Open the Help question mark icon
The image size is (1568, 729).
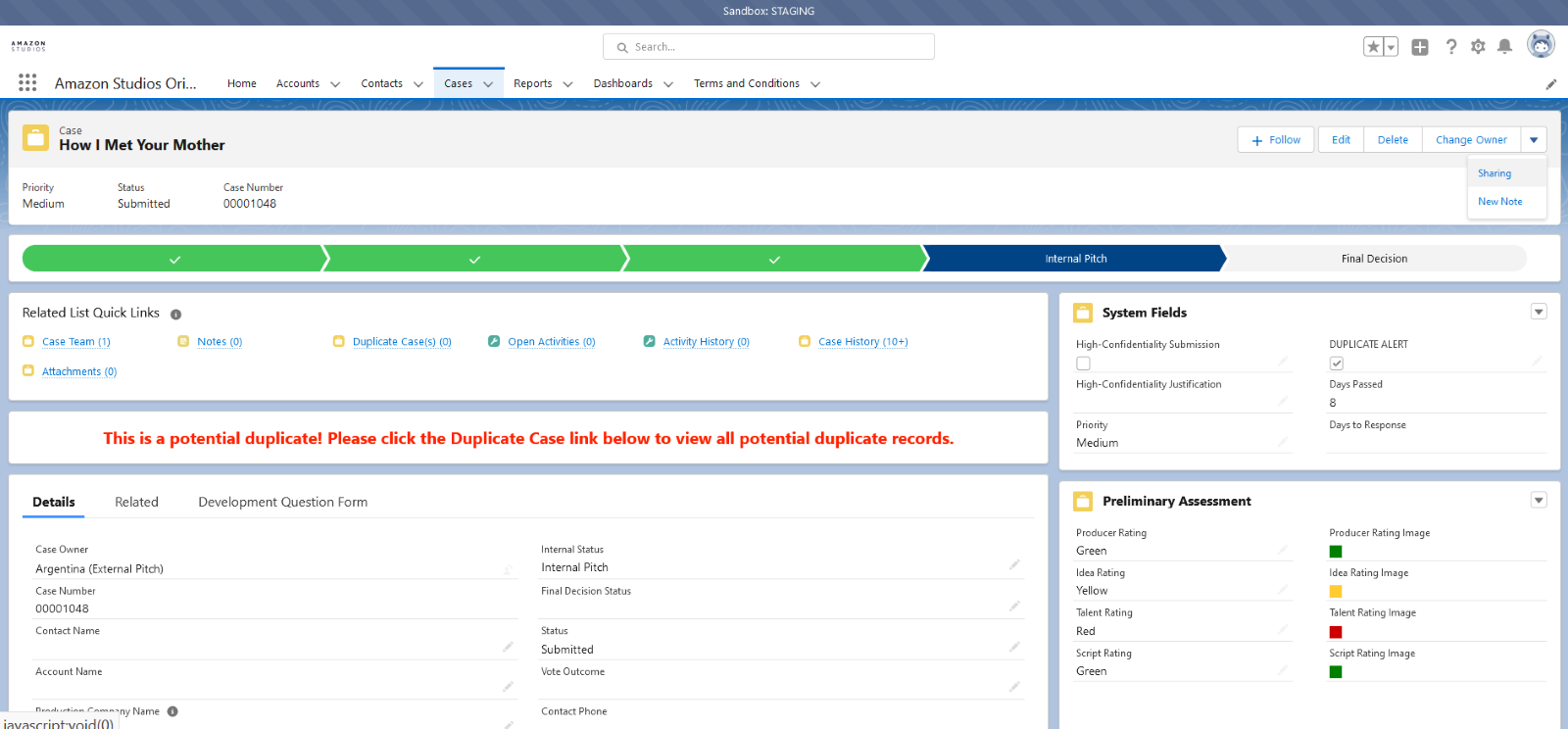(1451, 47)
